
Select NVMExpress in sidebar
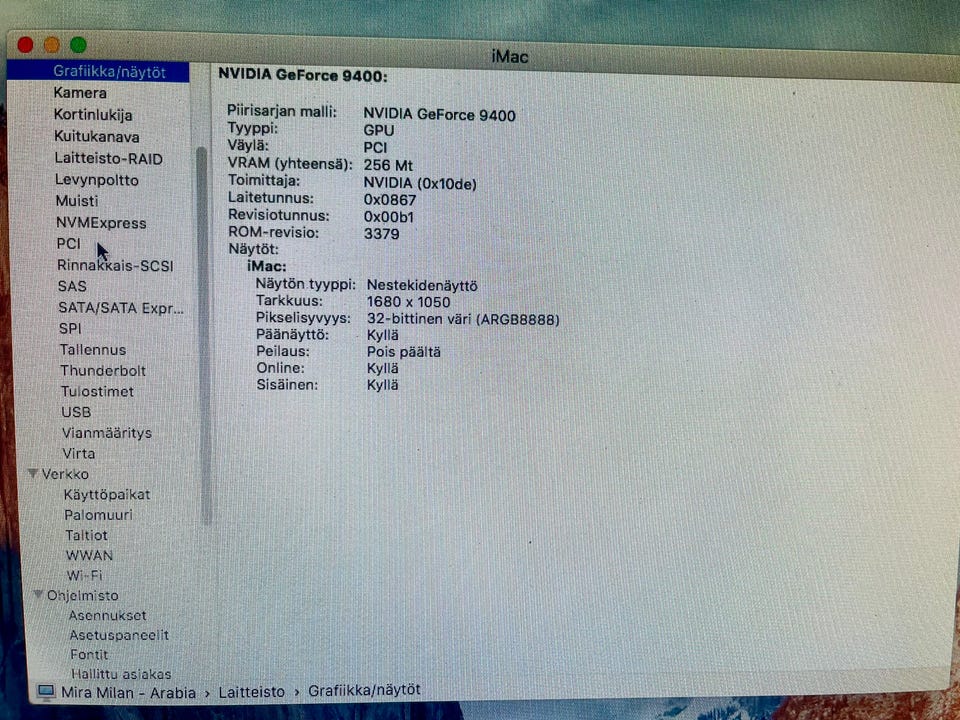point(101,223)
